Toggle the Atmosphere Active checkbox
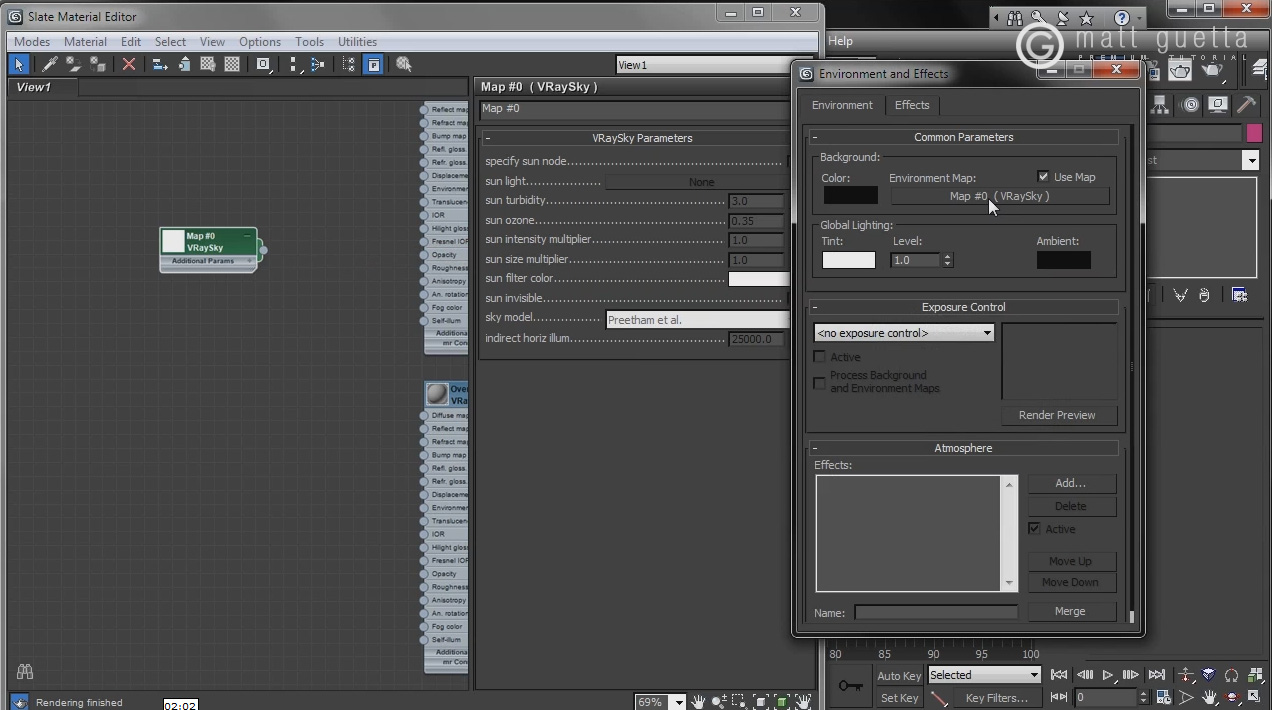 (x=1035, y=529)
